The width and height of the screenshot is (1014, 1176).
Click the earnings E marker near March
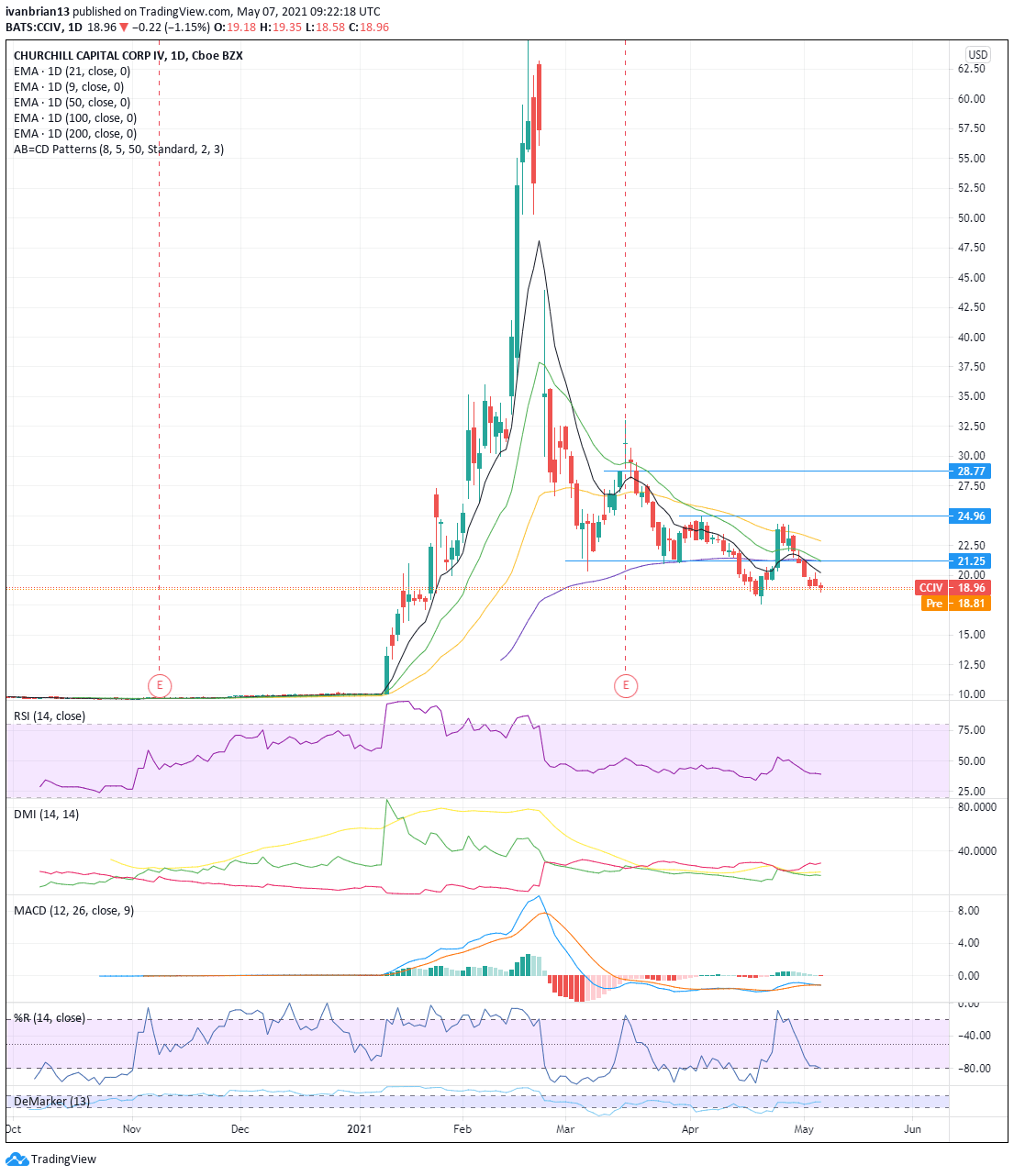(x=626, y=685)
